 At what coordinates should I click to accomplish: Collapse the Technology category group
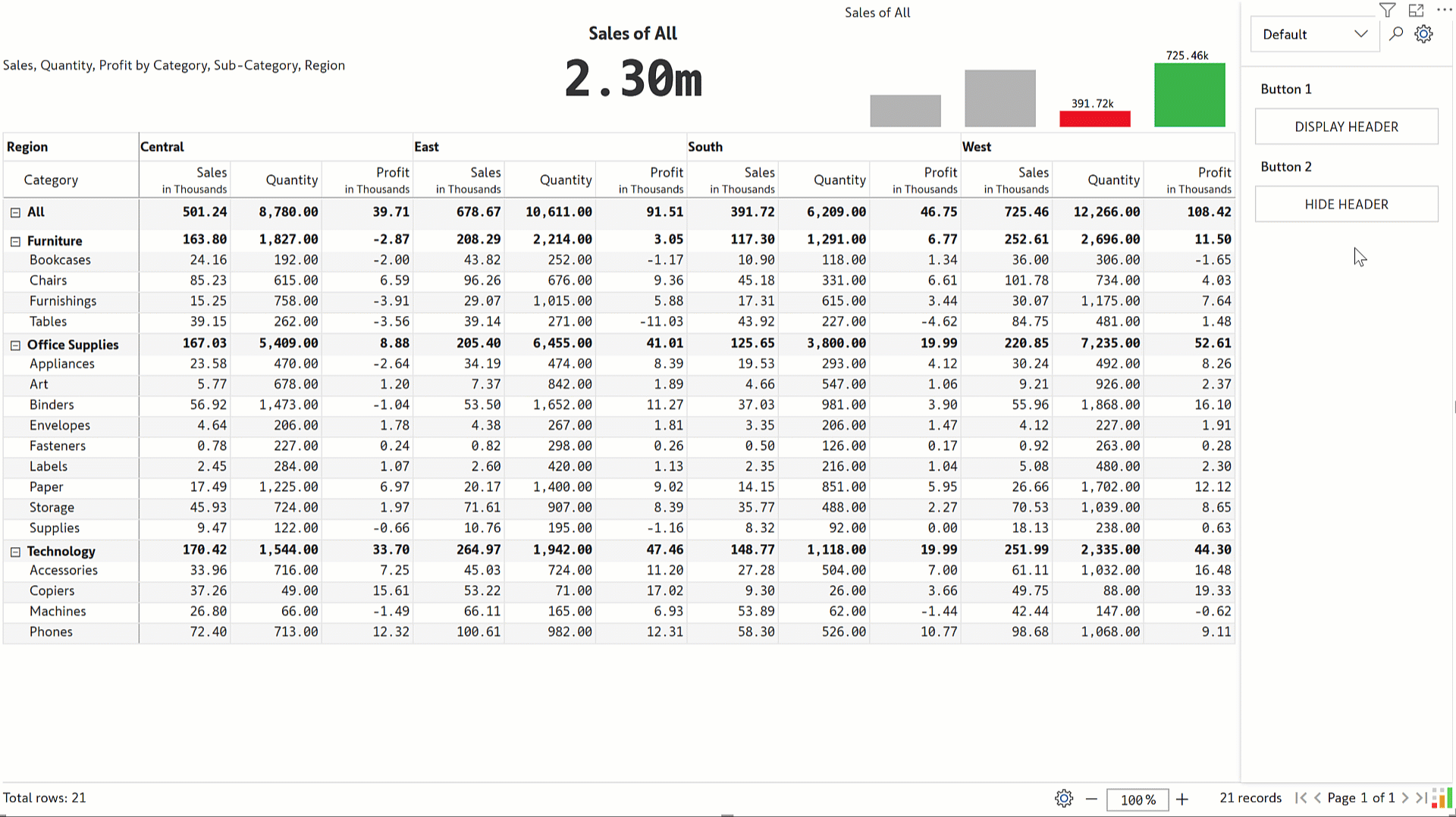point(15,552)
